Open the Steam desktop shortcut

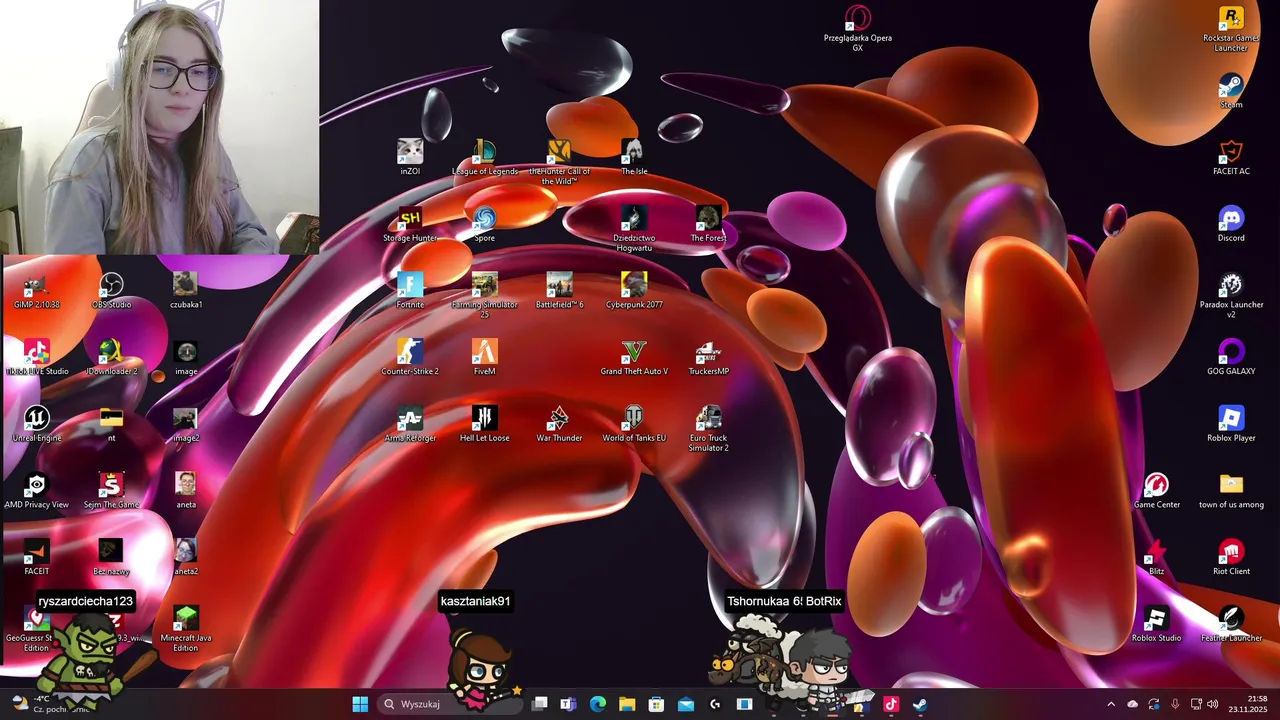[1231, 91]
